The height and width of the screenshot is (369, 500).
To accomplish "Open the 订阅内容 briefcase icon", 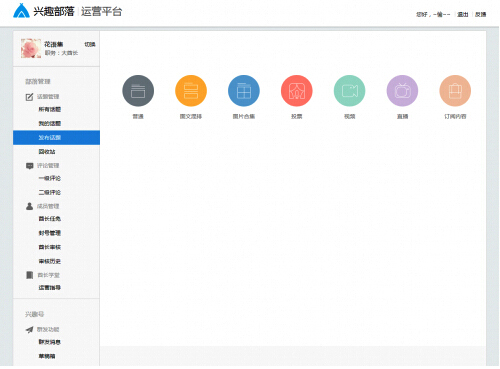I will pos(455,91).
